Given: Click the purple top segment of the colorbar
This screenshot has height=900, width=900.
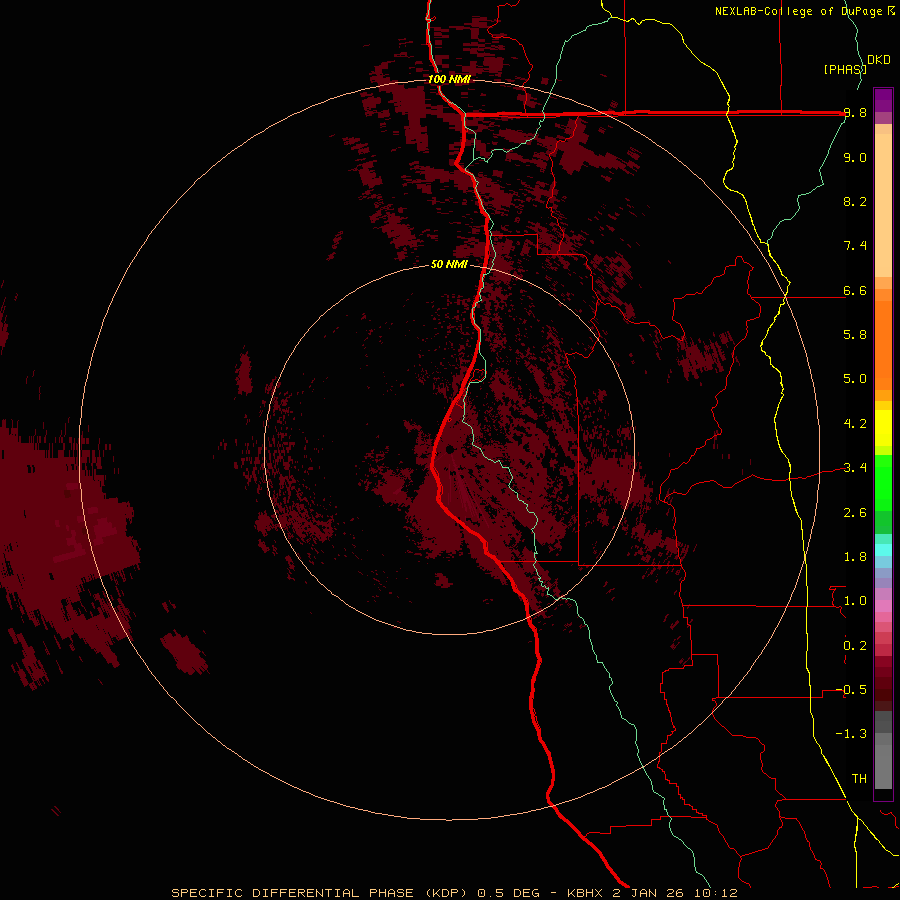Looking at the screenshot, I should pos(883,100).
